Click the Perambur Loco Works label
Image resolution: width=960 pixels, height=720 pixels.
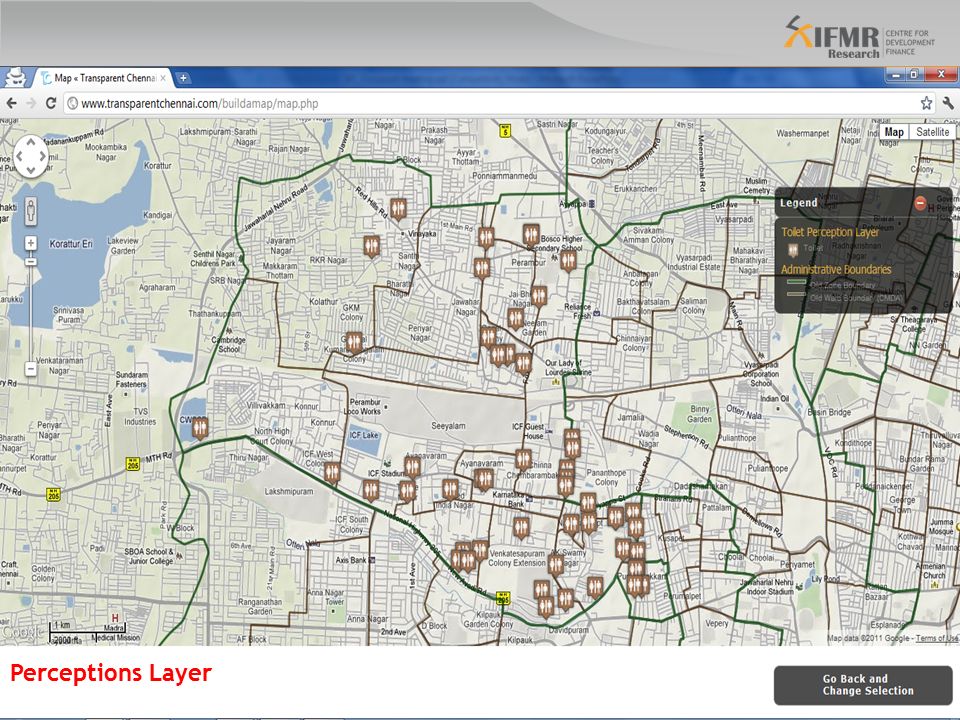[366, 407]
